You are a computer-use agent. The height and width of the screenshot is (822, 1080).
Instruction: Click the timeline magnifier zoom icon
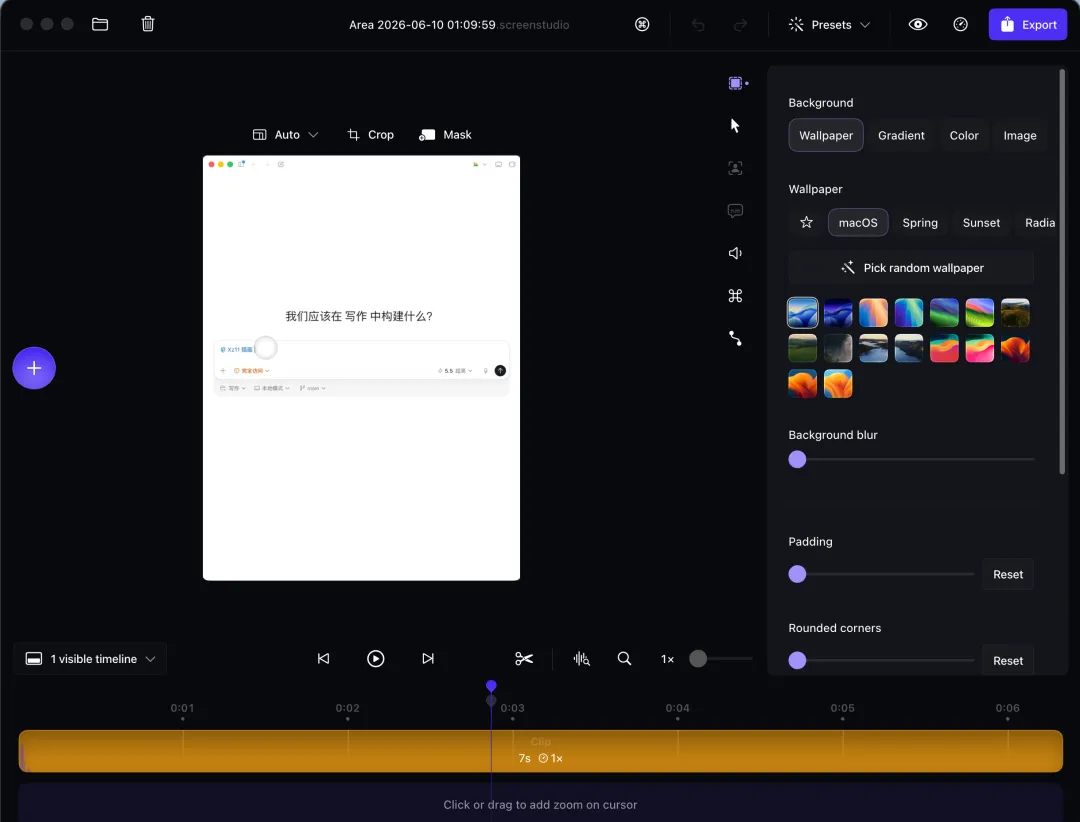click(624, 659)
